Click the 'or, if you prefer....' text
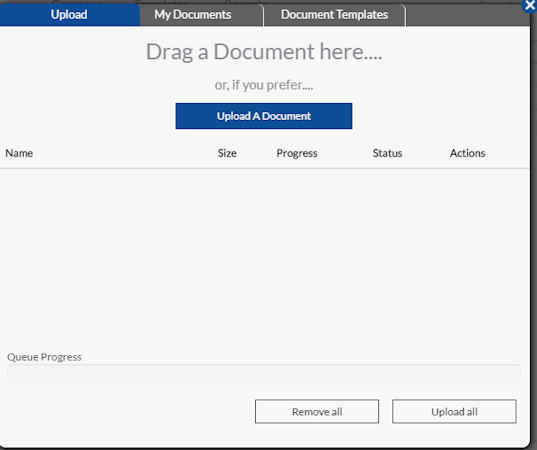 [264, 85]
